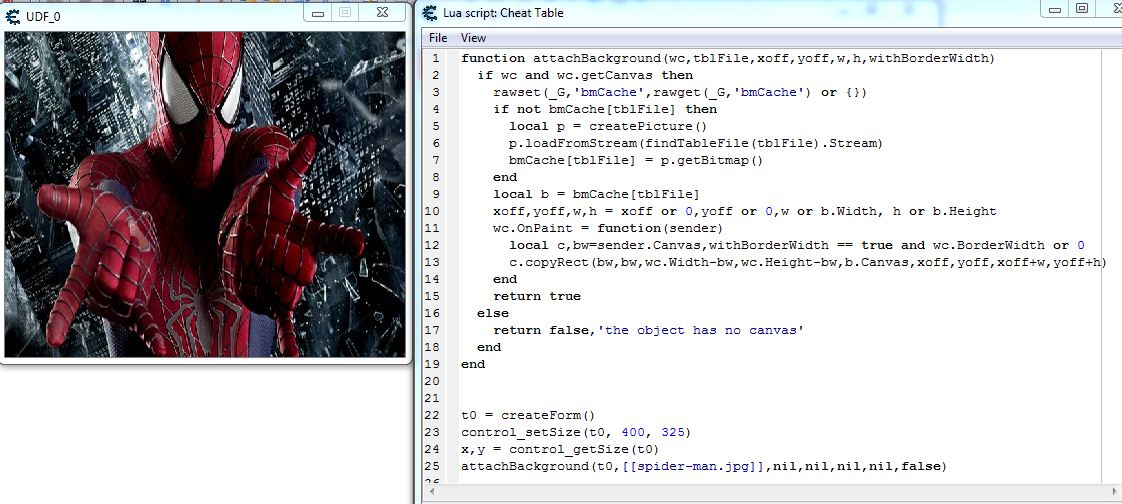Minimize the Lua script window

[1054, 9]
